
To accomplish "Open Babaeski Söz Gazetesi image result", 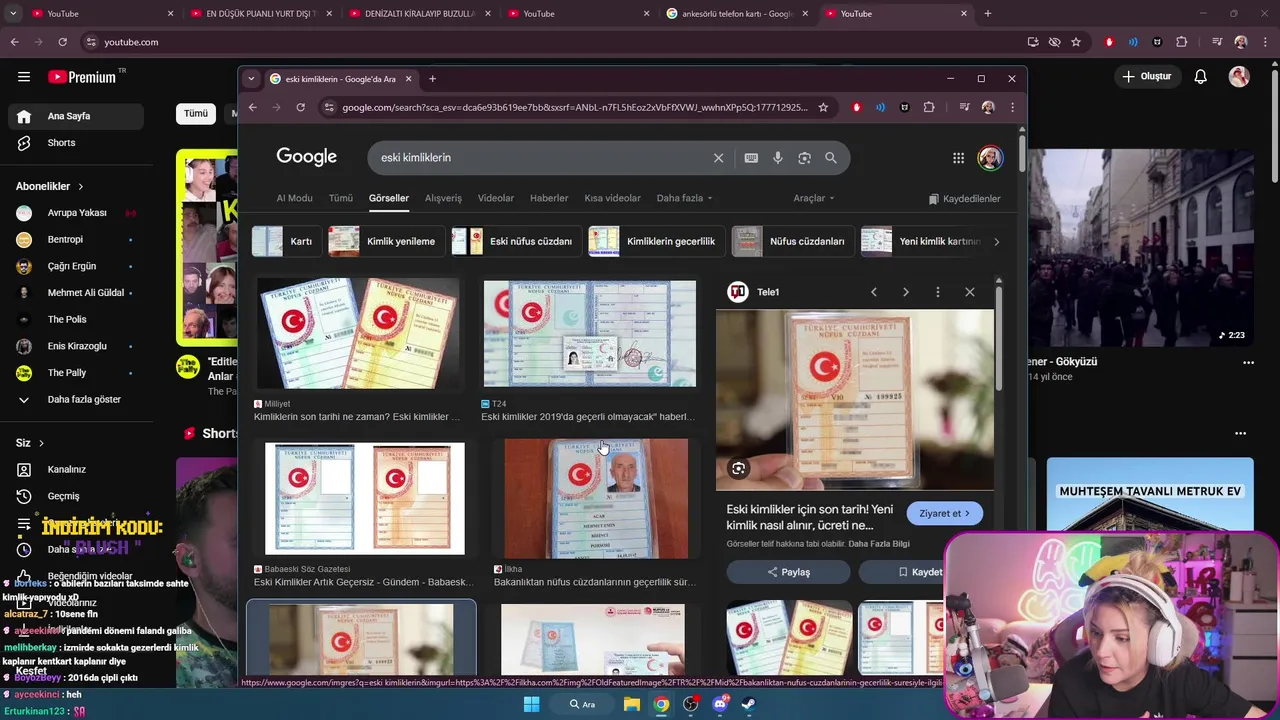I will pyautogui.click(x=364, y=498).
